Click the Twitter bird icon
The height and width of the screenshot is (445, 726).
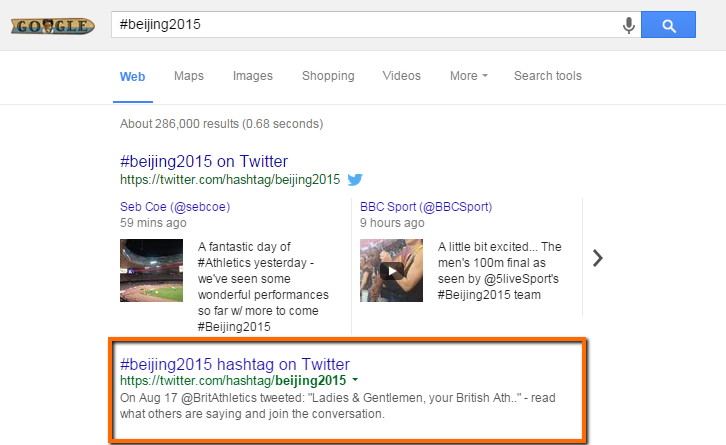click(x=355, y=179)
